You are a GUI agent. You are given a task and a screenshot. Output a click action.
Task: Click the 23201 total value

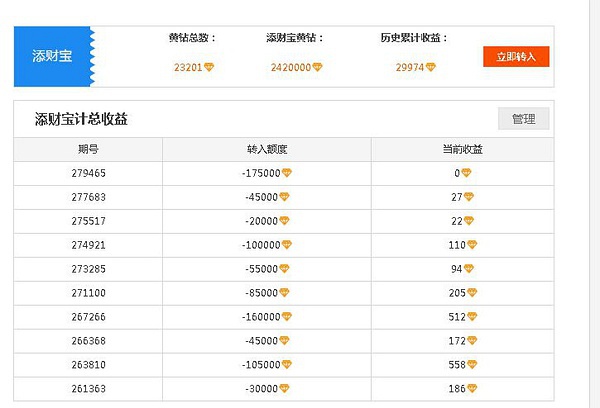point(188,67)
